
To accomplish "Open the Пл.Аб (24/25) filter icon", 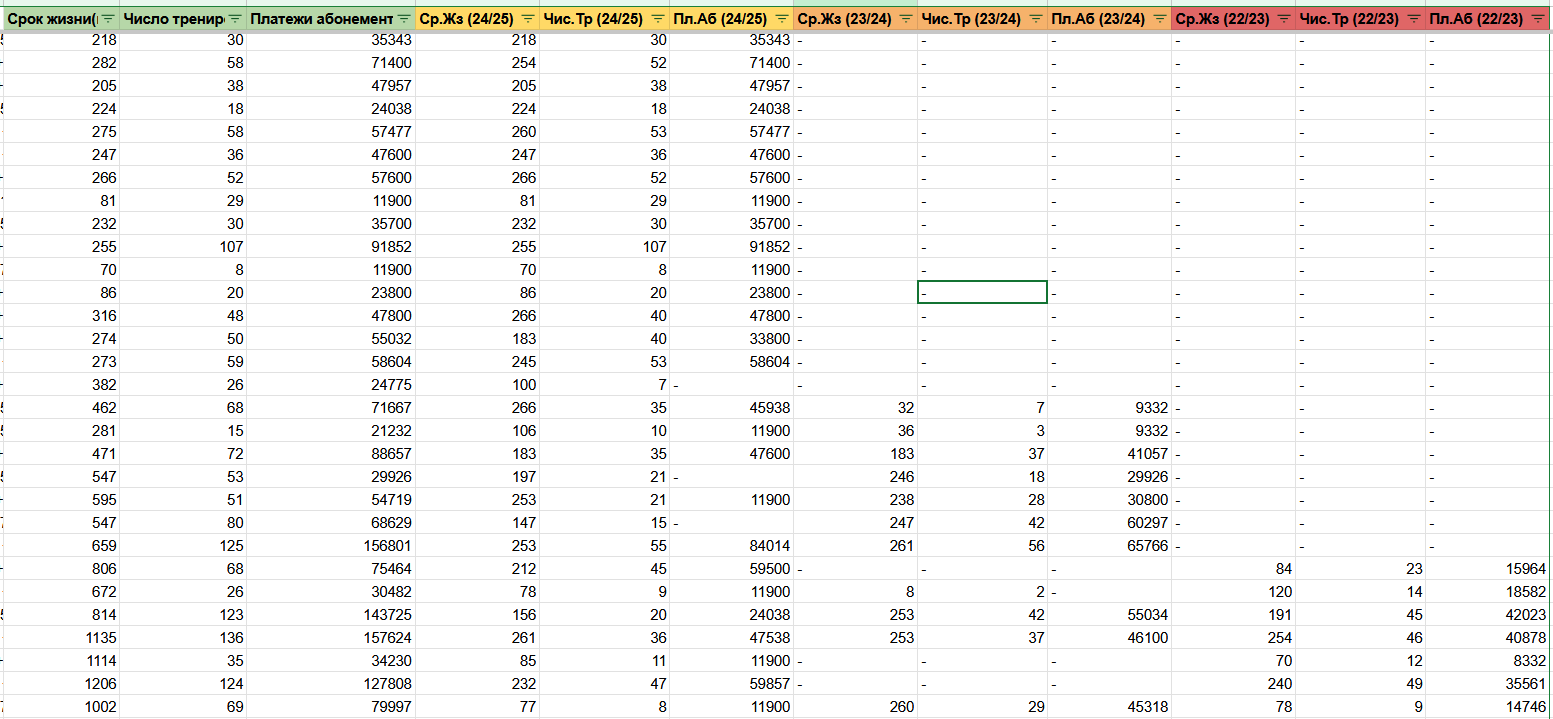I will [781, 19].
